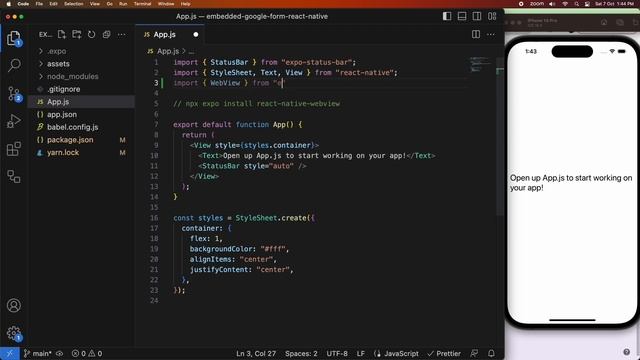This screenshot has width=640, height=360.
Task: Open editor more actions ellipsis
Action: coord(491,35)
